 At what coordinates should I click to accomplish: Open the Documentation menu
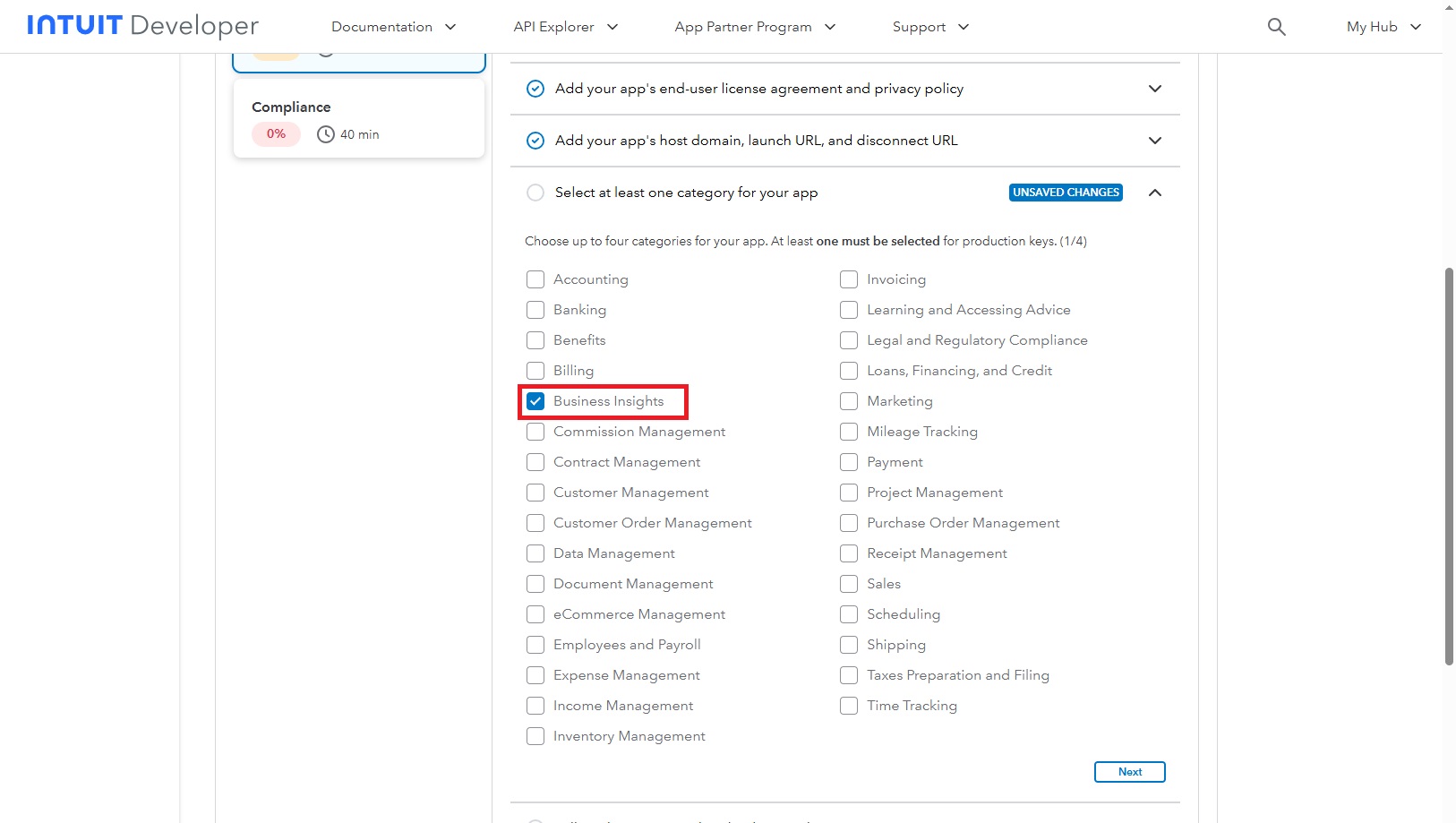point(393,27)
